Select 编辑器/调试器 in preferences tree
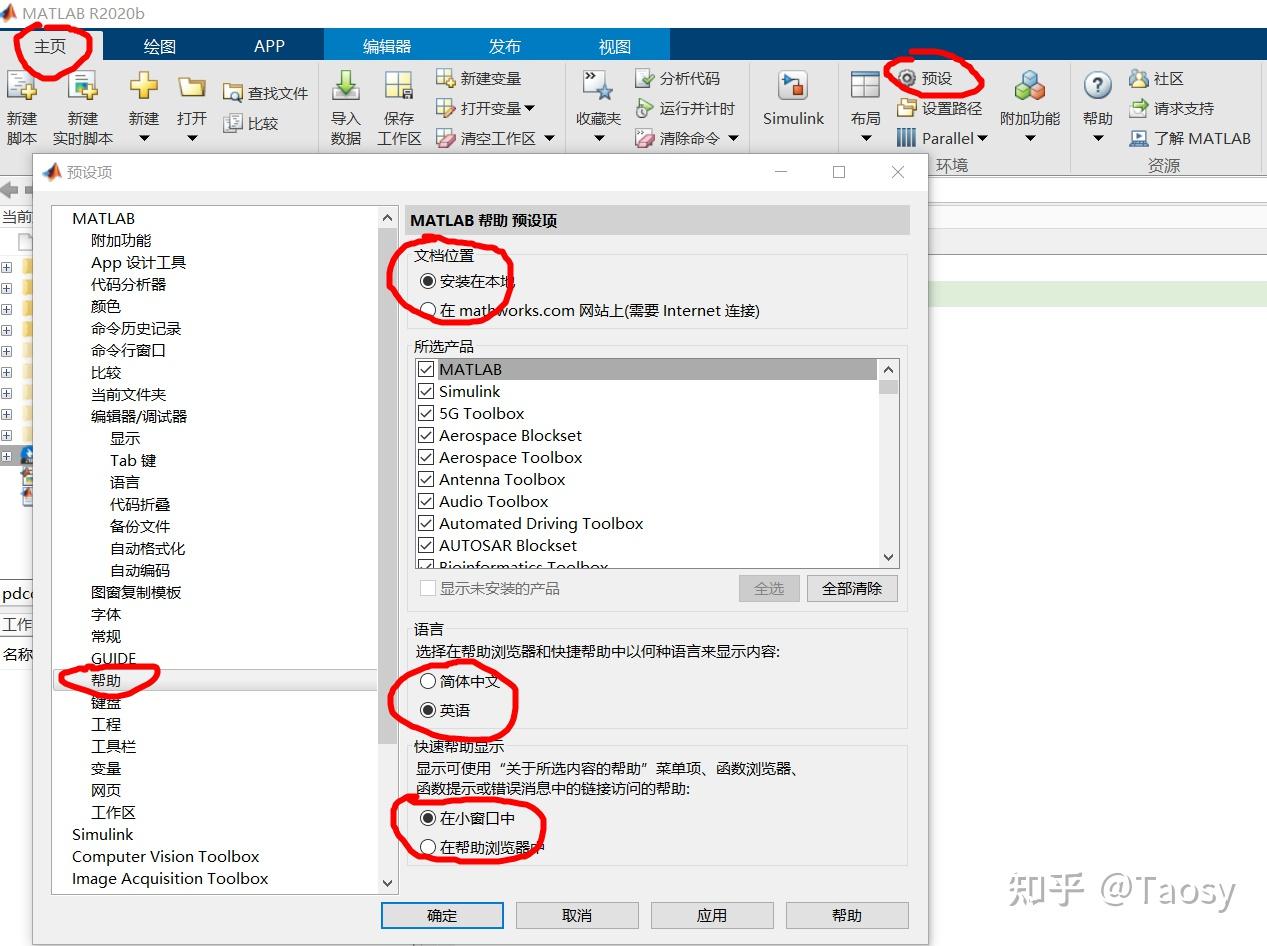 139,416
